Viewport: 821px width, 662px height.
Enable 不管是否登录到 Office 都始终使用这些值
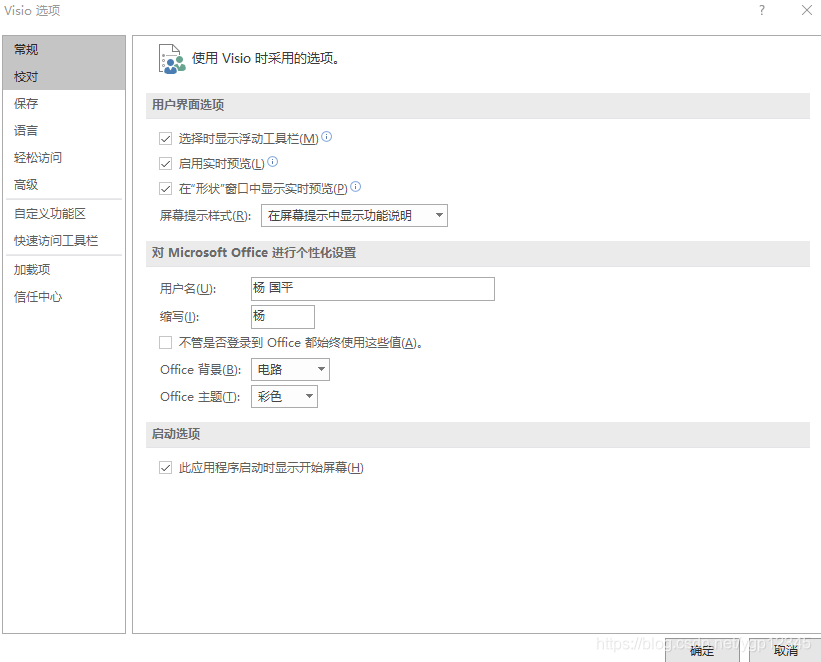165,343
